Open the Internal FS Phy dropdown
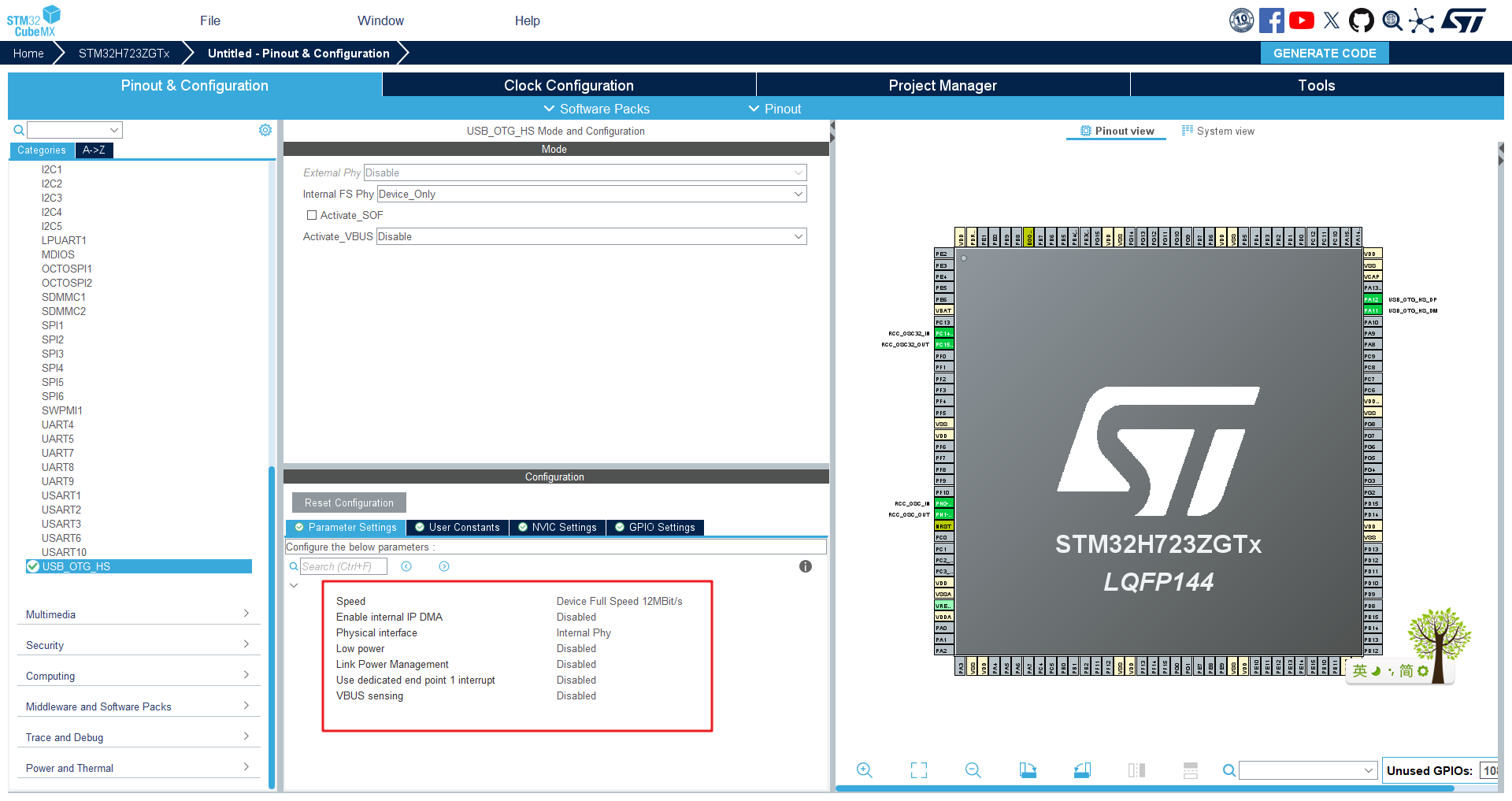The width and height of the screenshot is (1512, 801). point(799,194)
